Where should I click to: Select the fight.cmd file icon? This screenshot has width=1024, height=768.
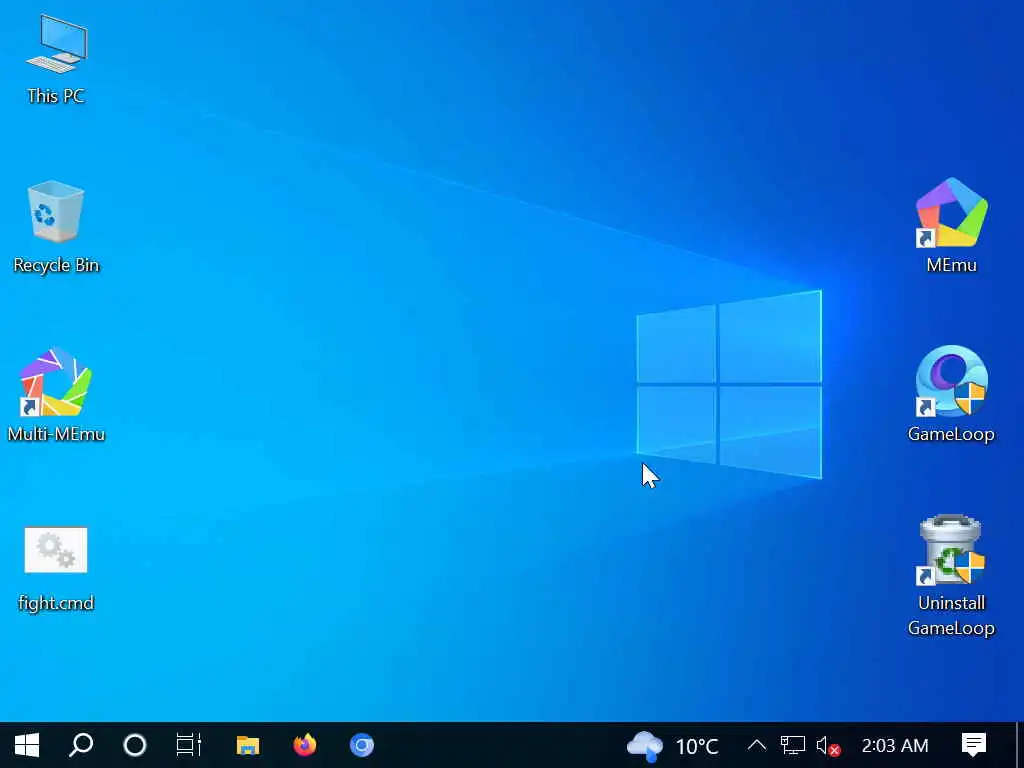56,550
